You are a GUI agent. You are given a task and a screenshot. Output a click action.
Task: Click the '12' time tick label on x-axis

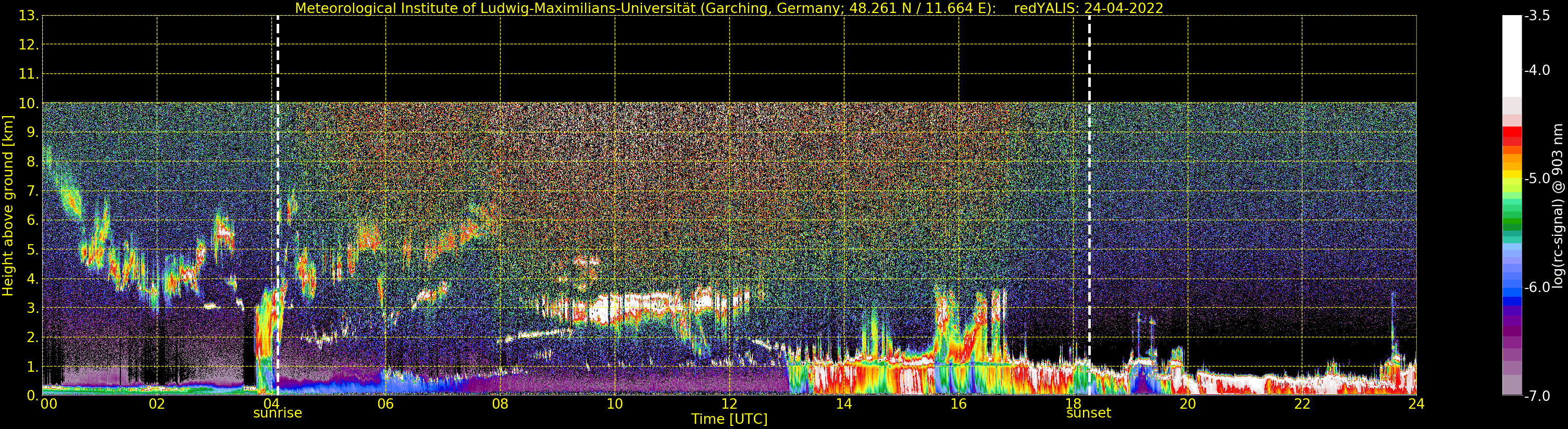coord(729,404)
